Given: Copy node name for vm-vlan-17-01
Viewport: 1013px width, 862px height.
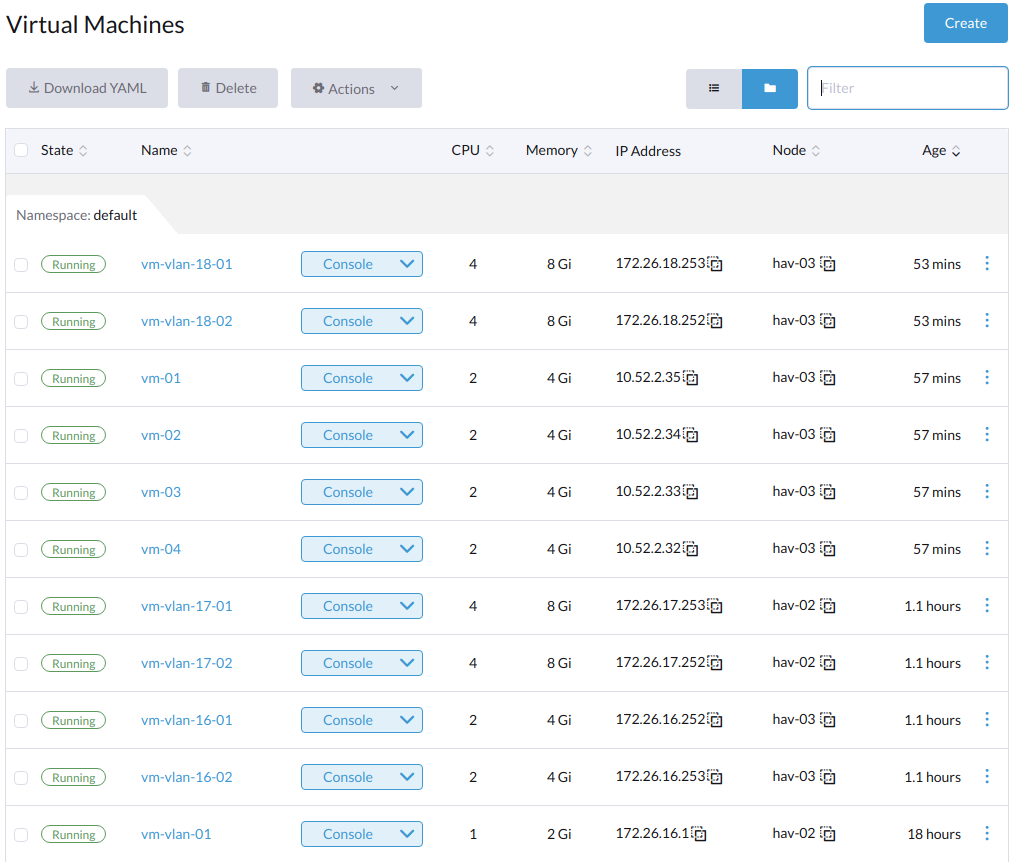Looking at the screenshot, I should tap(828, 606).
